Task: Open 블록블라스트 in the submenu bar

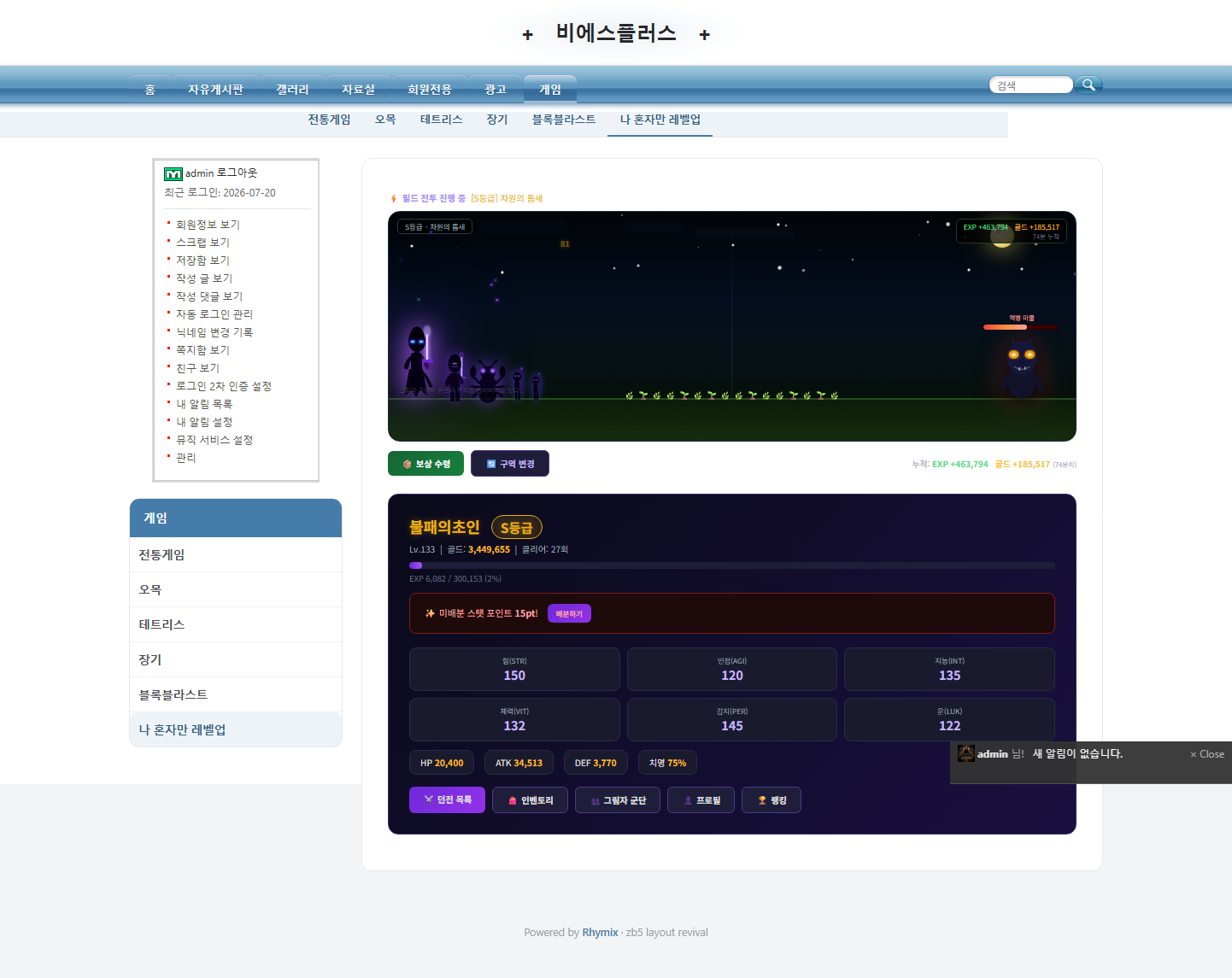Action: (564, 120)
